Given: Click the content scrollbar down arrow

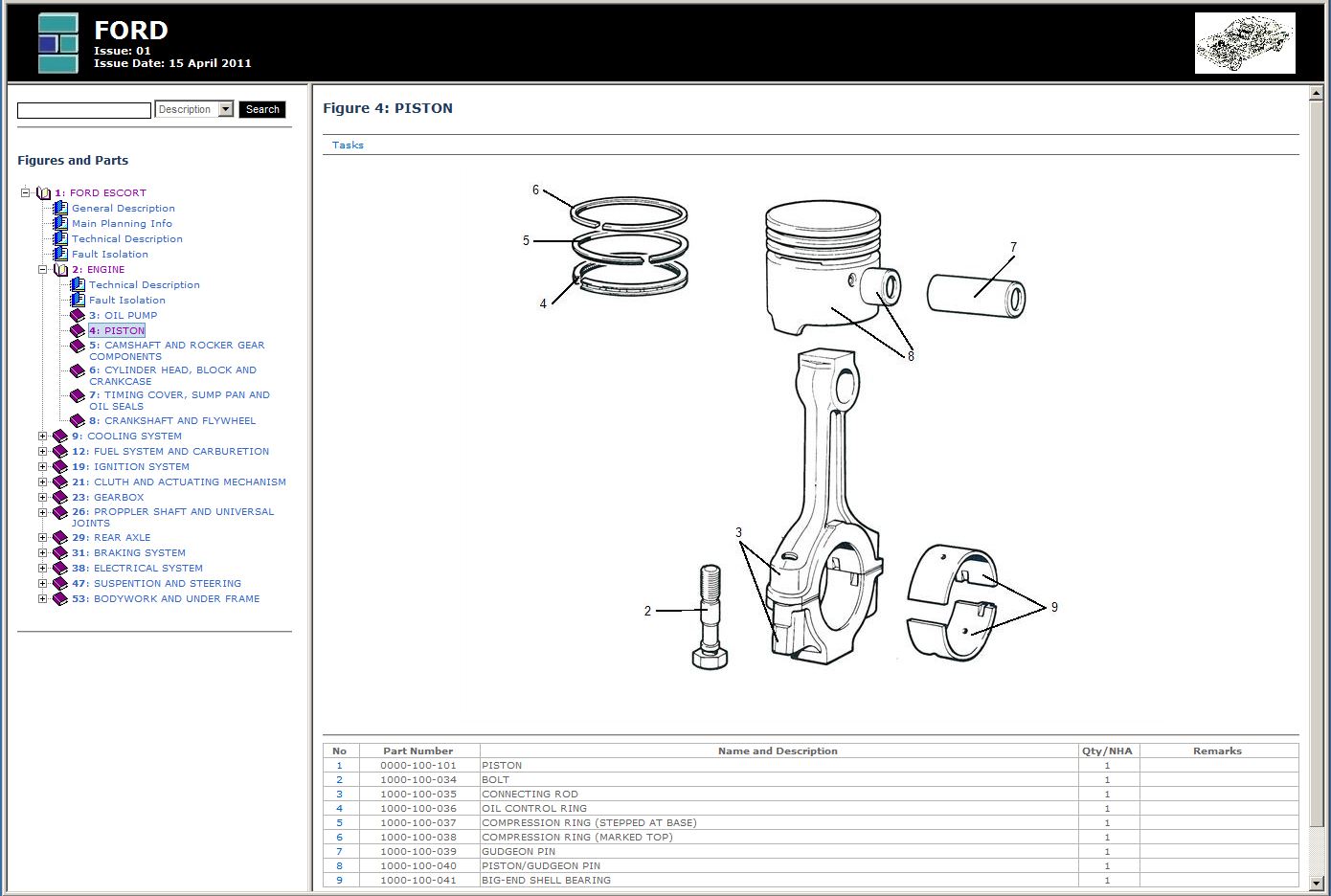Looking at the screenshot, I should click(1316, 883).
